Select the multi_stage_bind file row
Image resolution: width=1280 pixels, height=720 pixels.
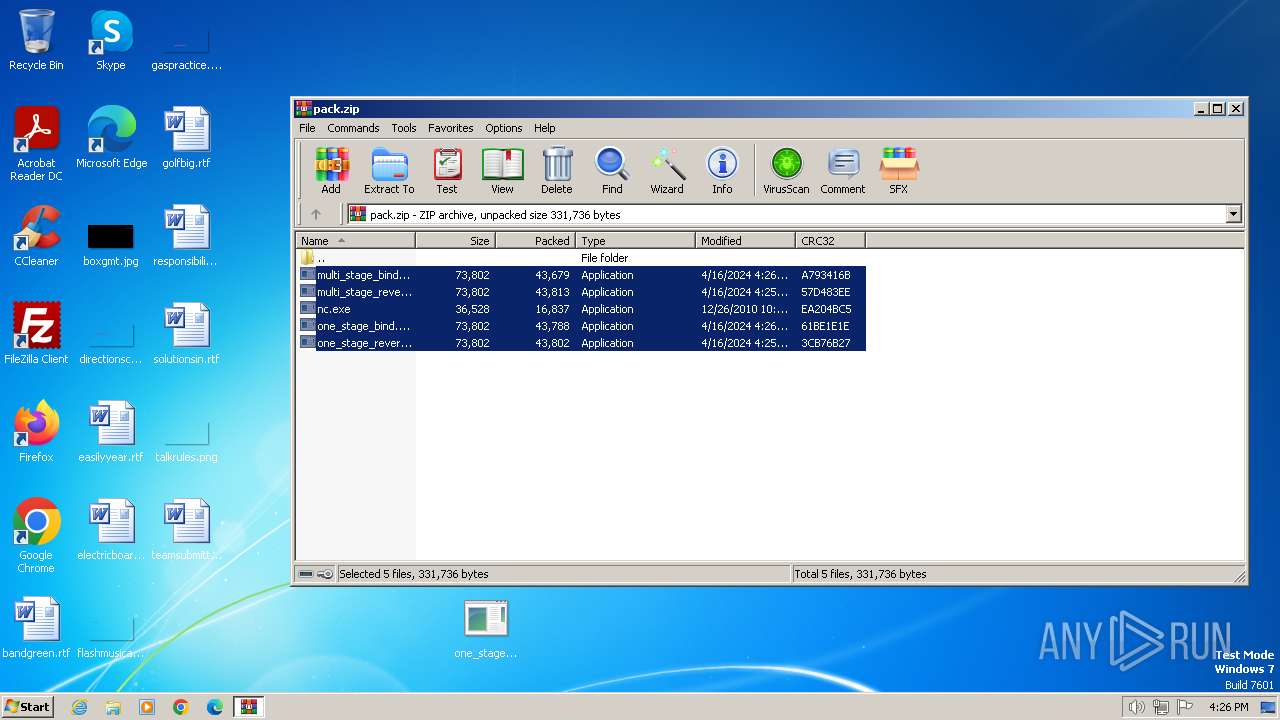(x=580, y=275)
